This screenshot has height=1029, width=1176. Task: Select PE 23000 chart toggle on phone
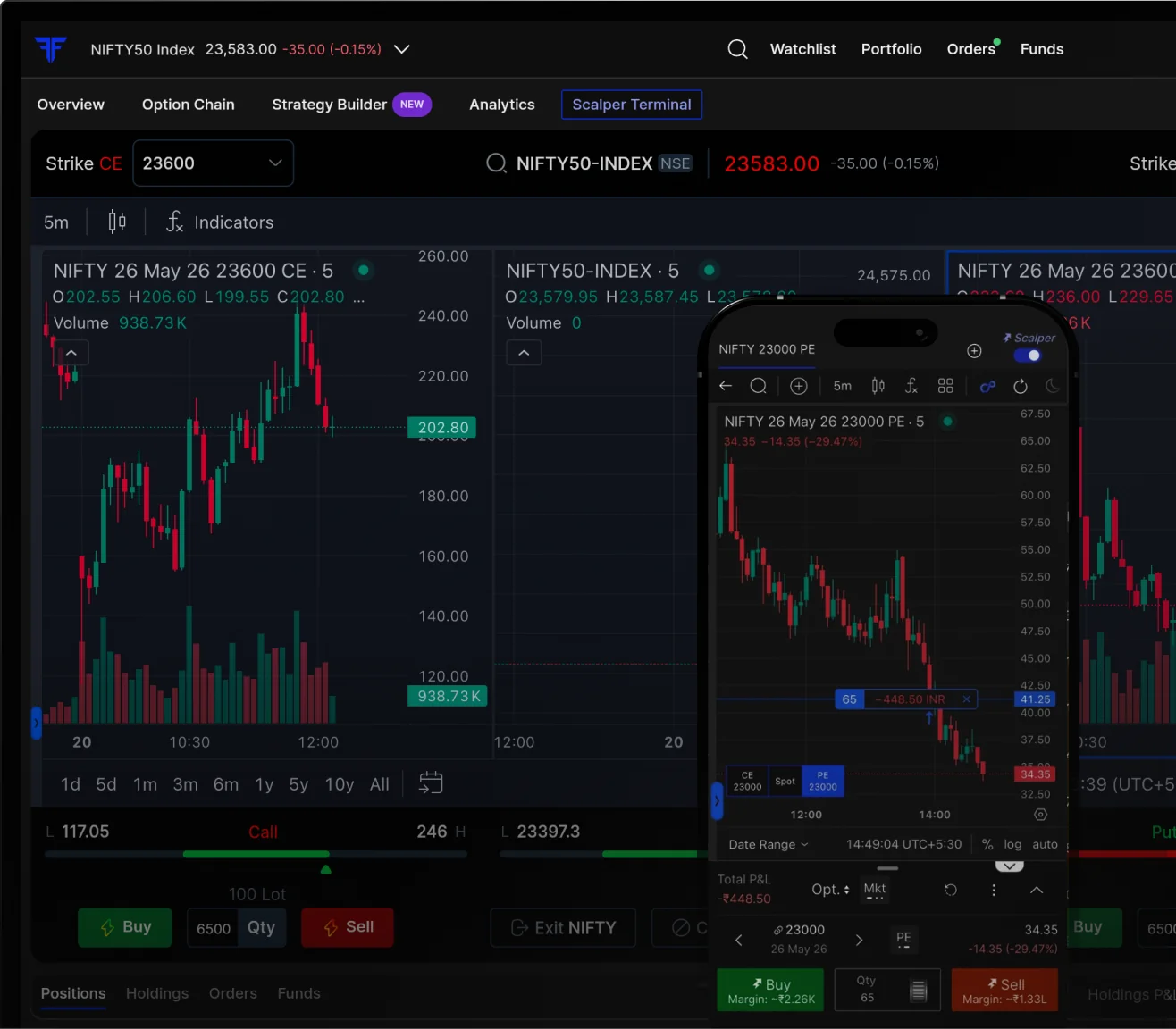[x=823, y=781]
